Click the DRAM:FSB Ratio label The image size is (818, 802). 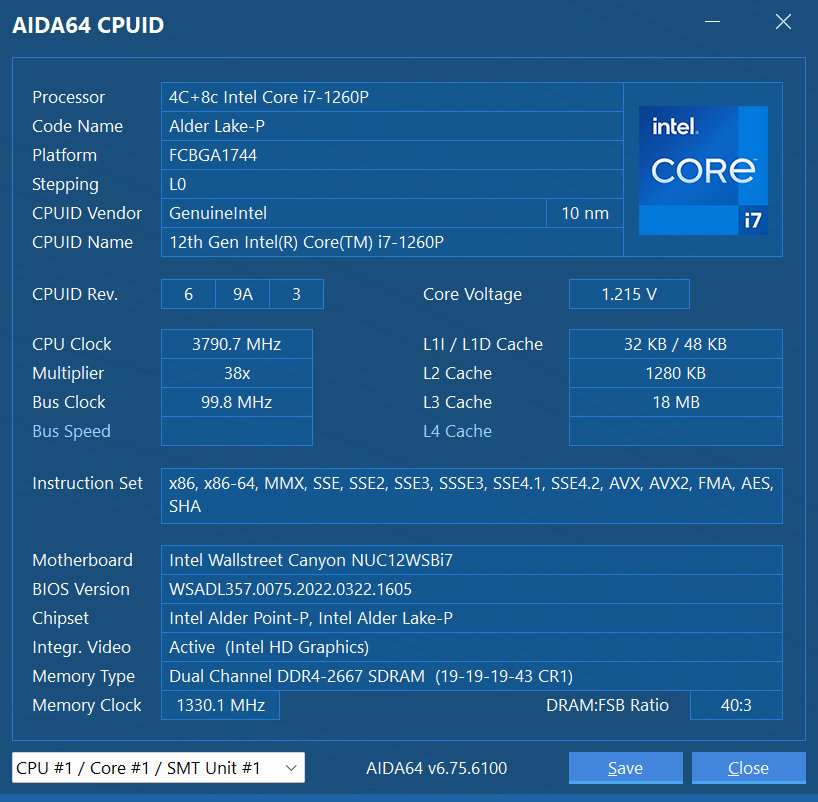607,705
